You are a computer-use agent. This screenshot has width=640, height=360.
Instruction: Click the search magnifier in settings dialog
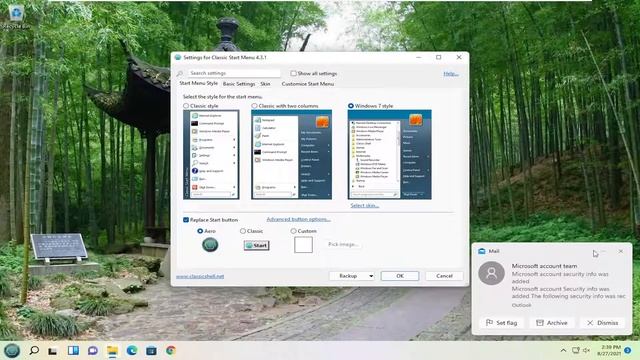point(180,73)
